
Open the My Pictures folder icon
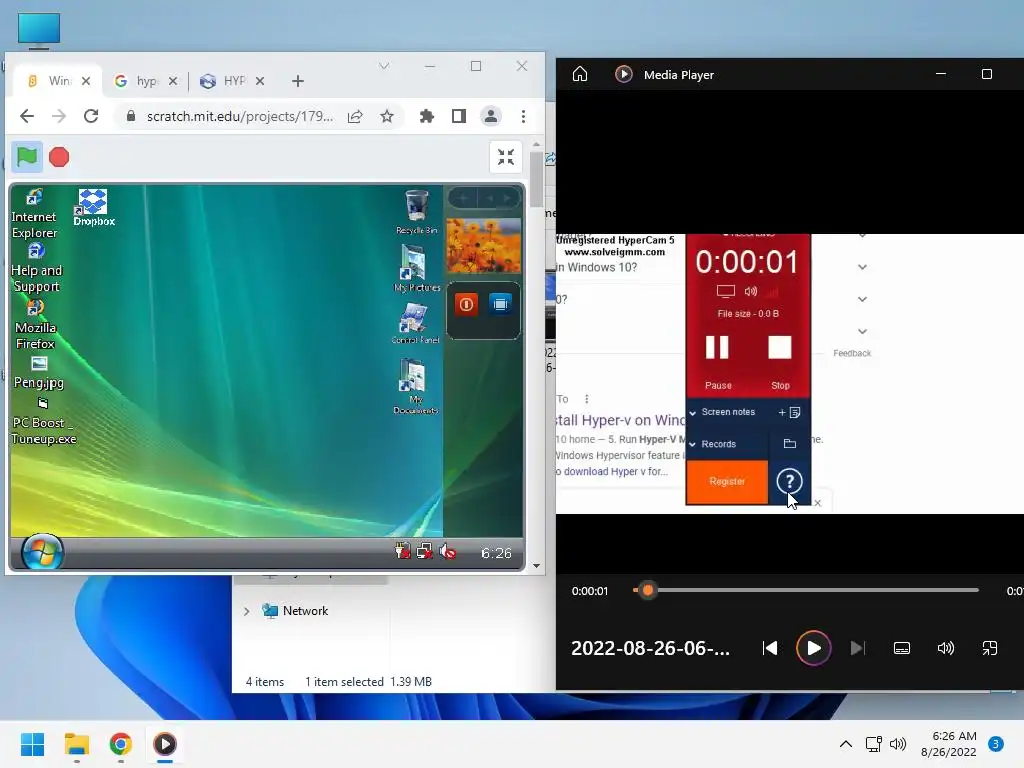(x=416, y=268)
